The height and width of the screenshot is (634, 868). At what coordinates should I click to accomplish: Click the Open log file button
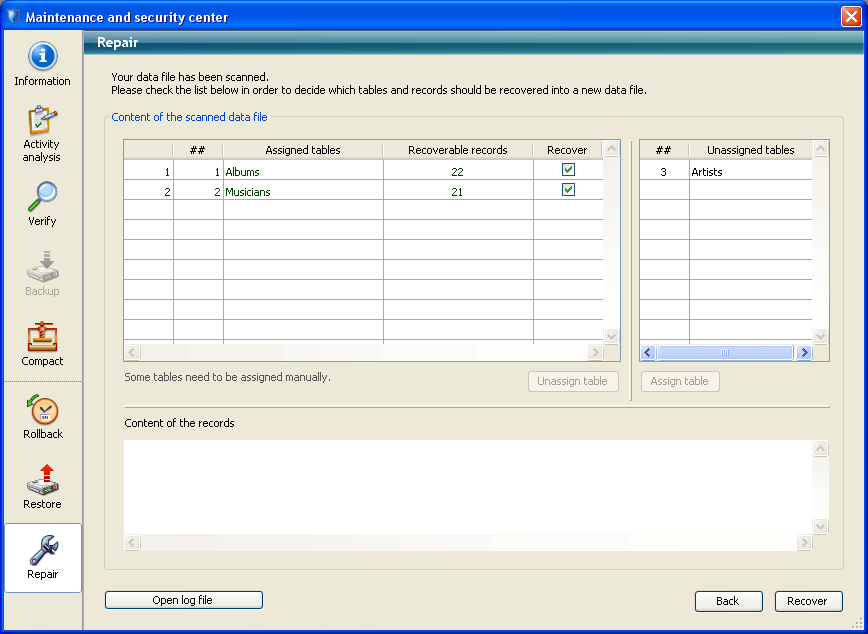pos(183,600)
